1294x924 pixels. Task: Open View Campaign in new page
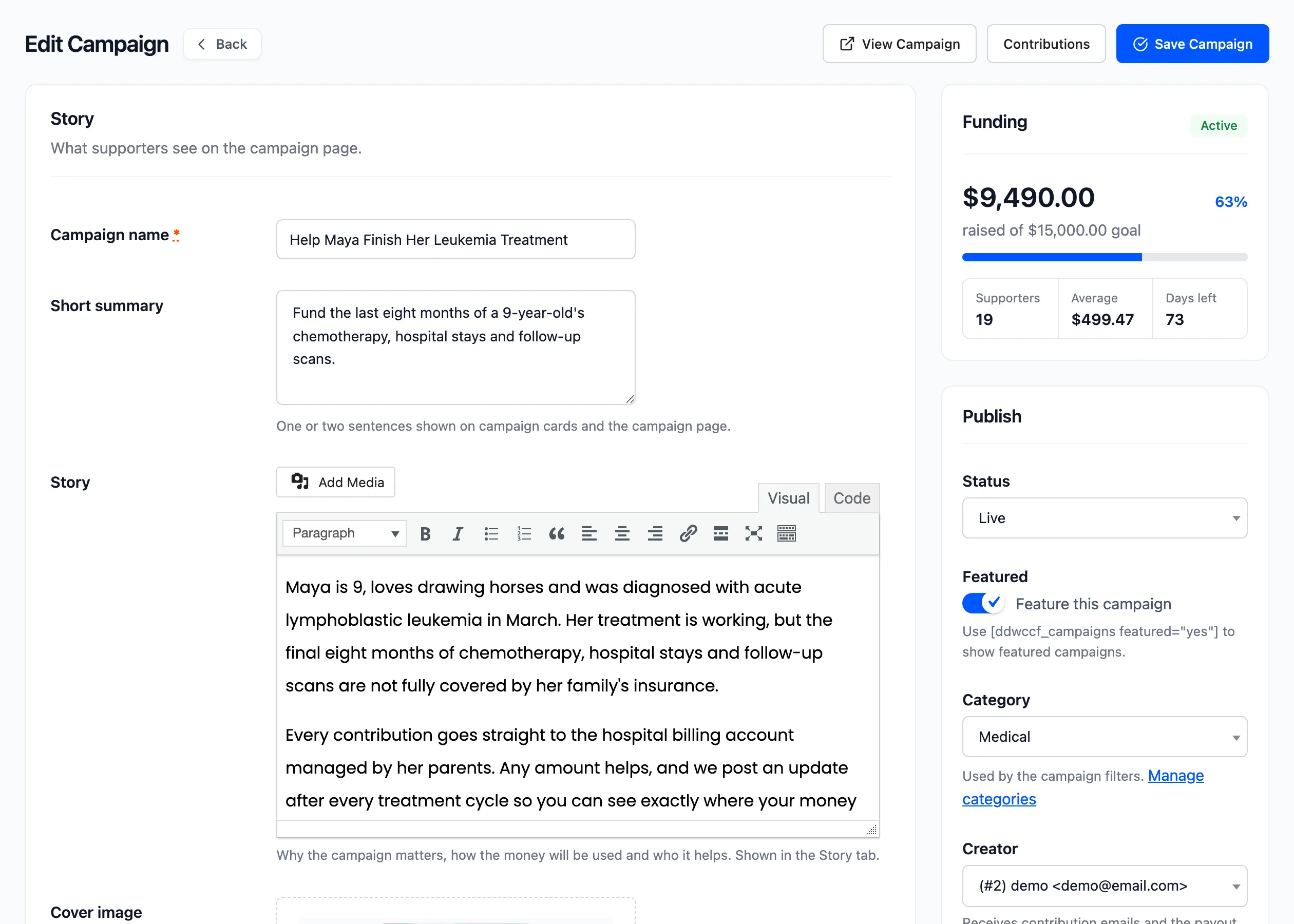click(899, 44)
